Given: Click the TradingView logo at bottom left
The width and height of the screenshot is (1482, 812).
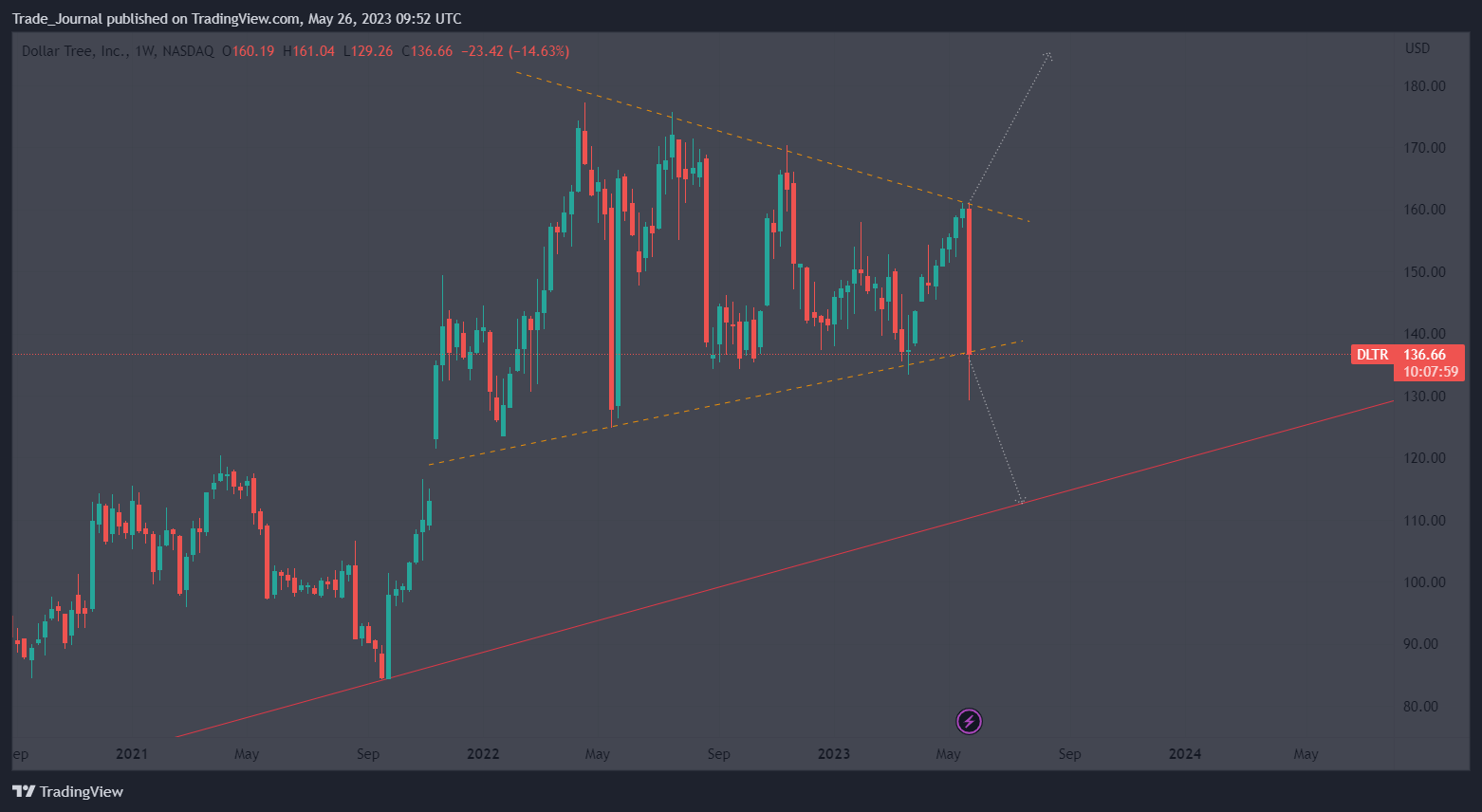Looking at the screenshot, I should click(67, 791).
